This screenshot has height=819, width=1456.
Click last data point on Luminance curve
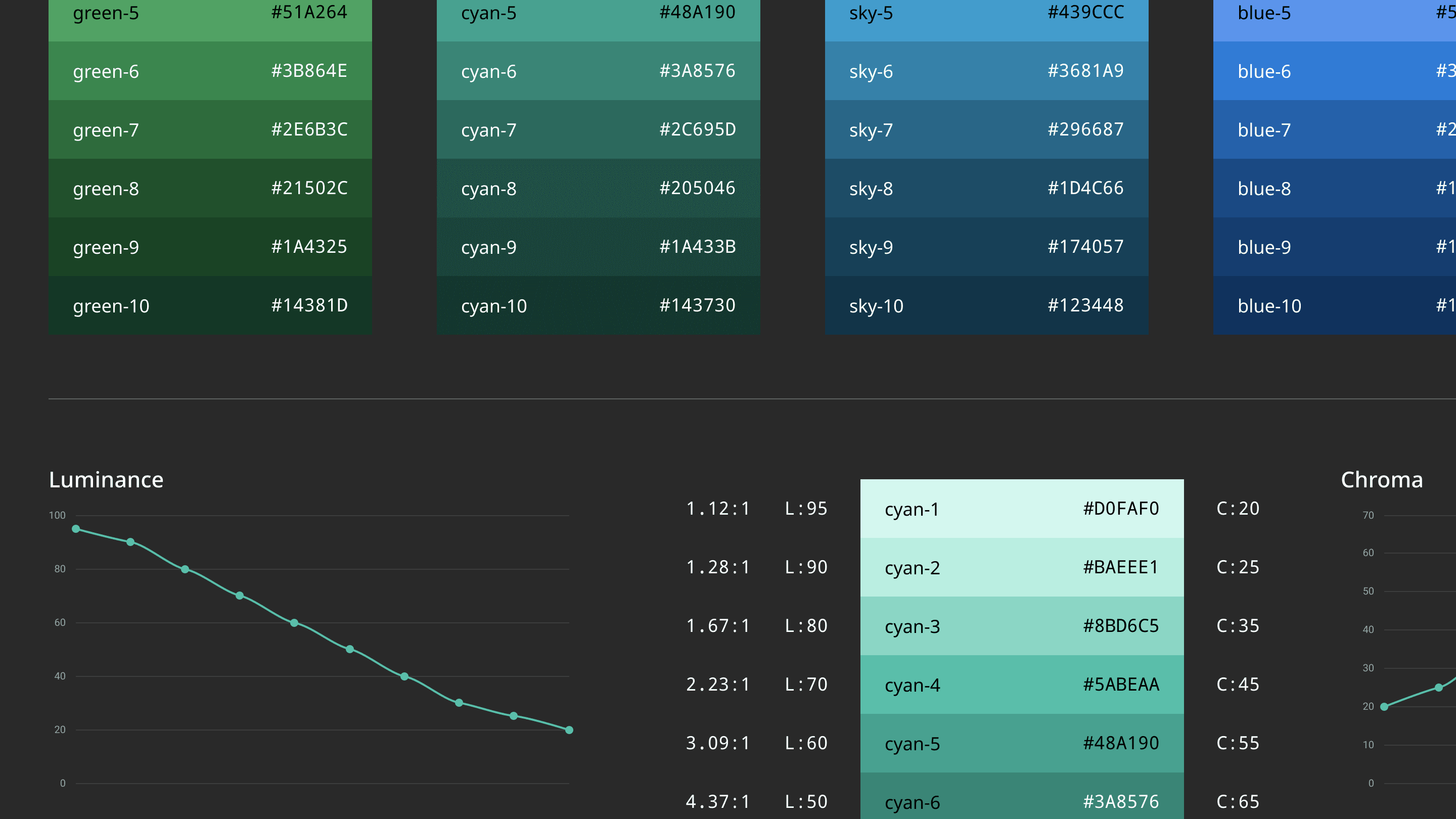(x=569, y=730)
